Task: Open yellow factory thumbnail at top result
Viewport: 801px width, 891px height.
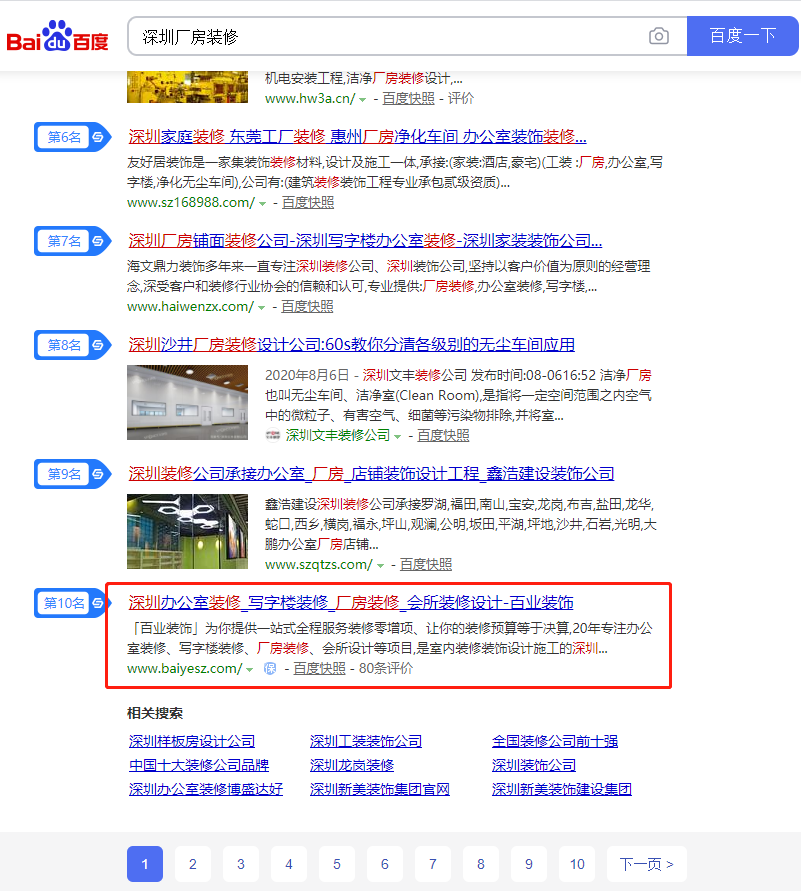Action: click(187, 87)
